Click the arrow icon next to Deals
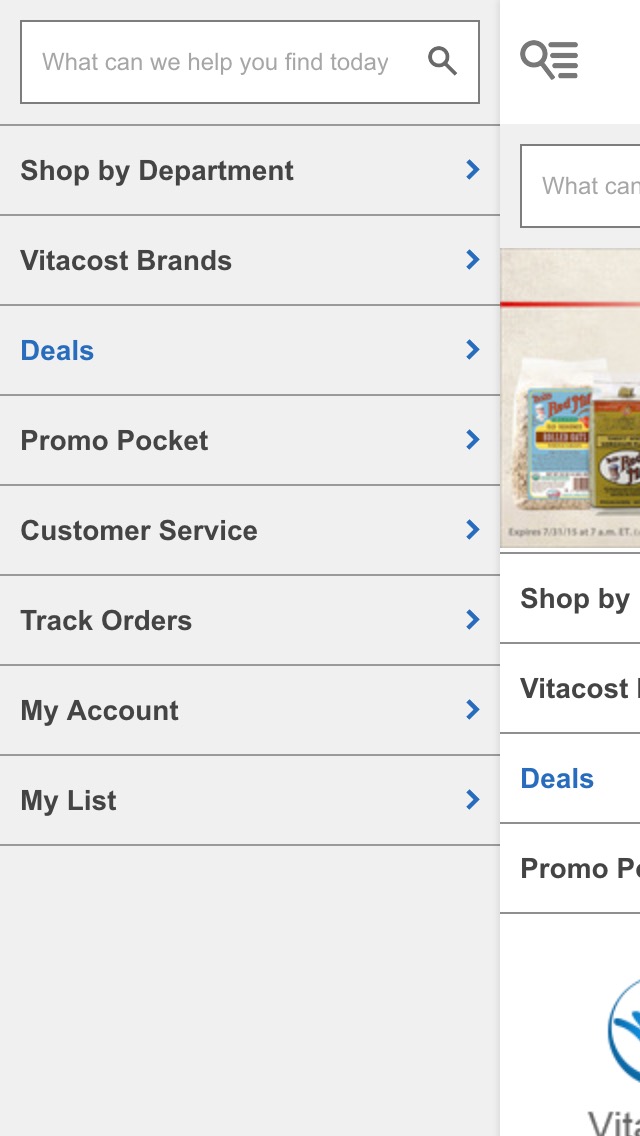Viewport: 640px width, 1136px height. coord(471,350)
